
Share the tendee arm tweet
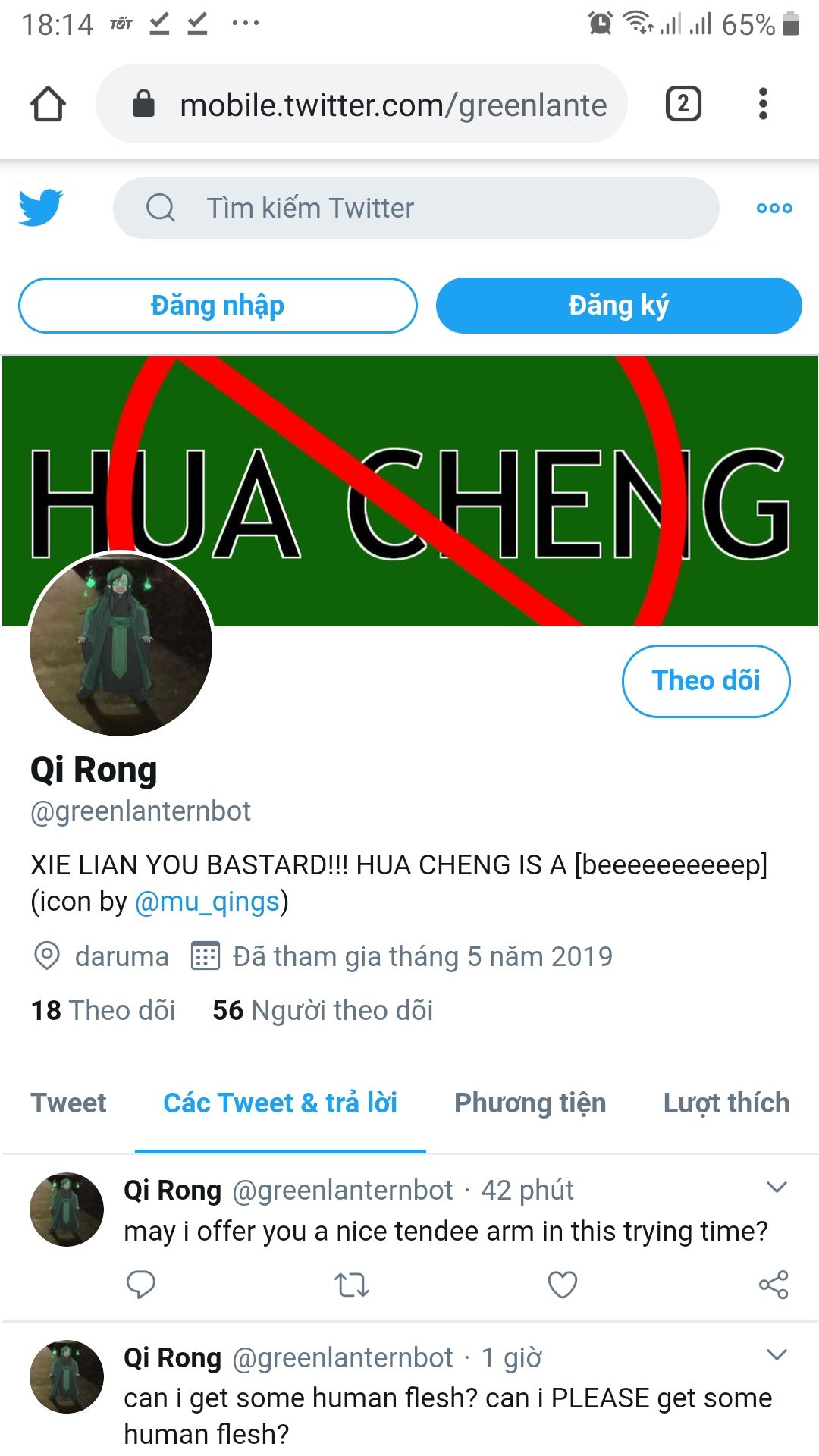pyautogui.click(x=773, y=1285)
